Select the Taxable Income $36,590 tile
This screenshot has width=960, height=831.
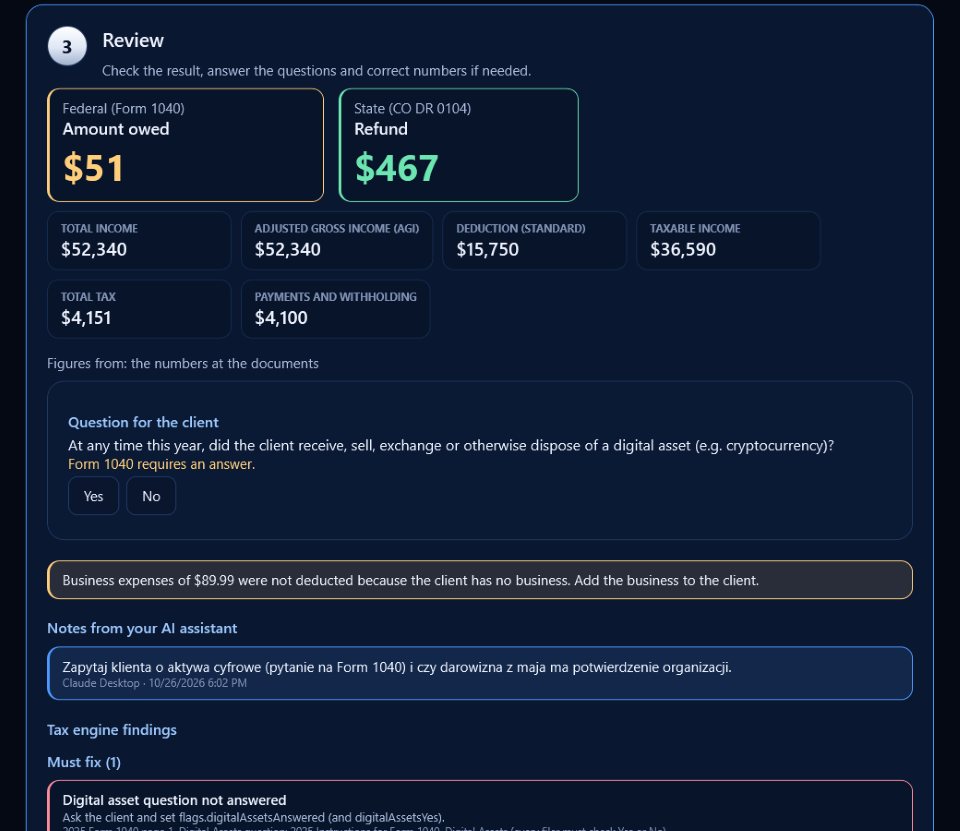point(729,241)
